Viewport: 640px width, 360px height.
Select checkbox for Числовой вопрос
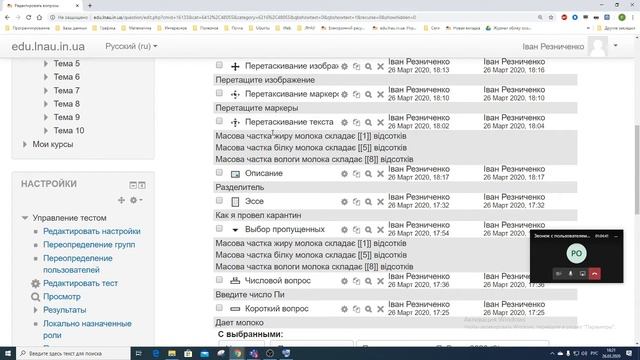(x=220, y=280)
